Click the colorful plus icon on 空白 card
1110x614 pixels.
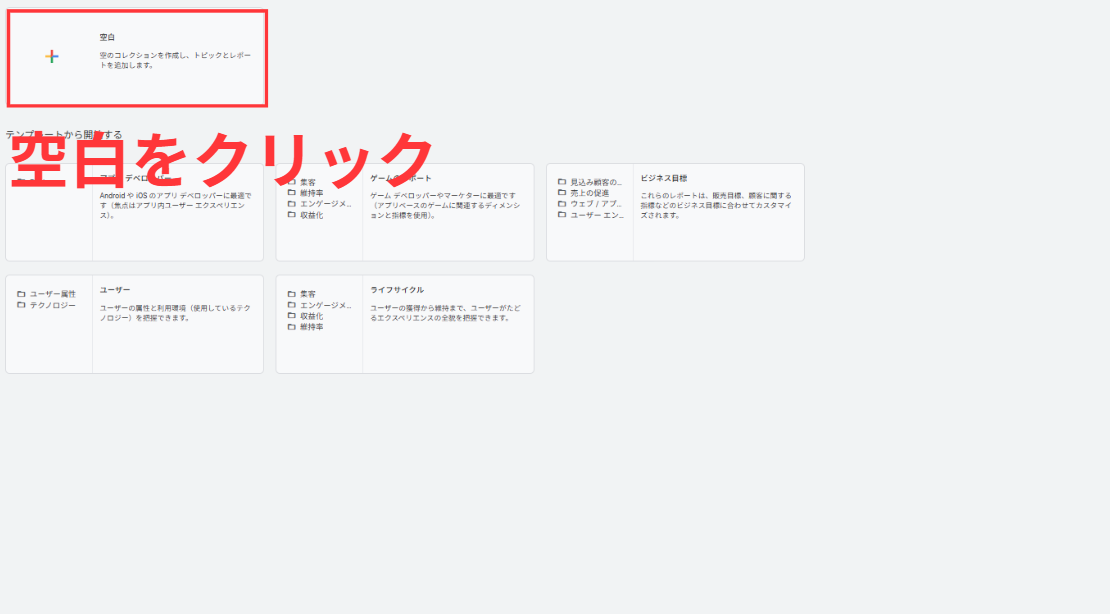(52, 57)
